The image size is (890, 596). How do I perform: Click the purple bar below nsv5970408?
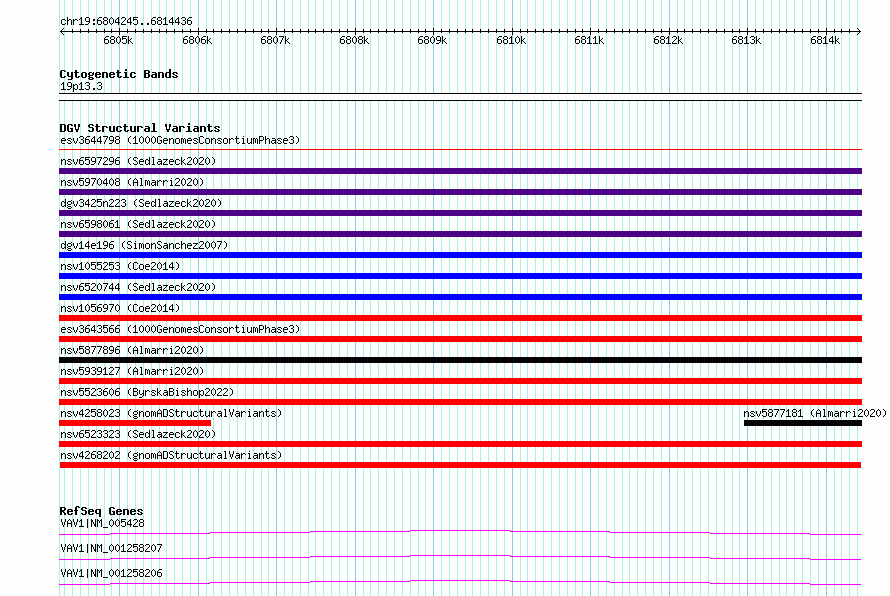tap(460, 192)
